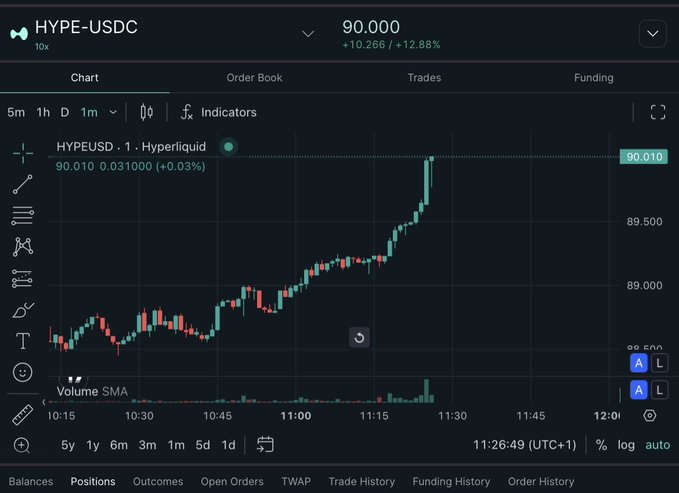Click the HYPE token logo
The image size is (679, 493).
pos(19,33)
